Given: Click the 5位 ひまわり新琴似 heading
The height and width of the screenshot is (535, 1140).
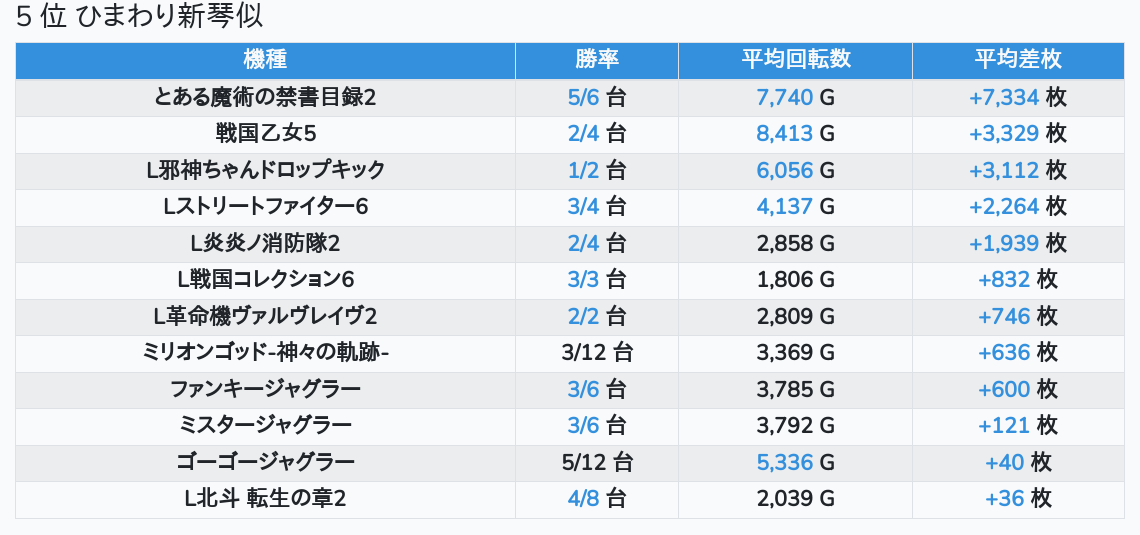Looking at the screenshot, I should tap(139, 17).
